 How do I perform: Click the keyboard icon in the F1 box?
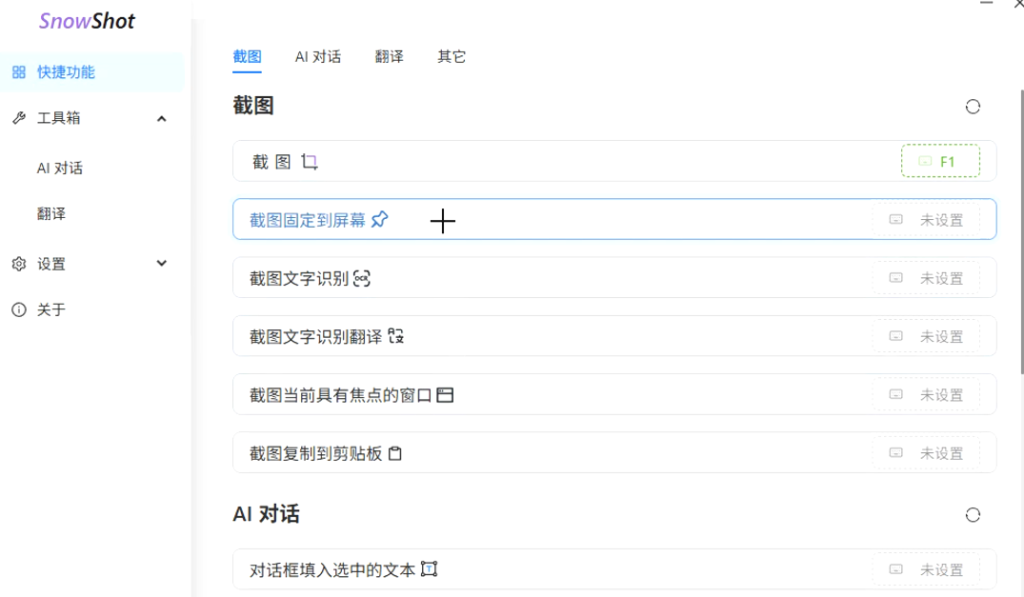[925, 161]
